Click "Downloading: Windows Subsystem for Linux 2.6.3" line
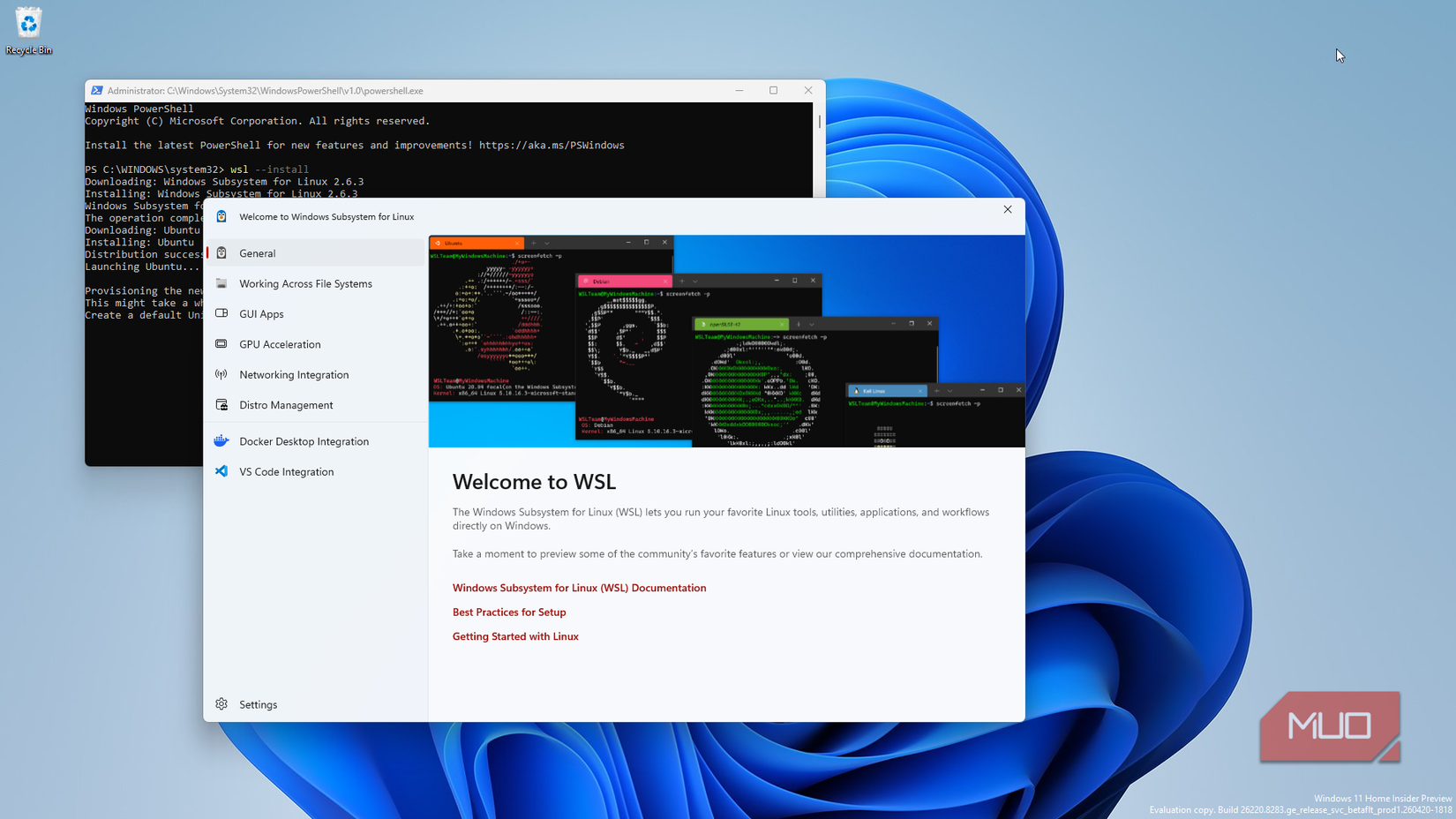This screenshot has height=819, width=1456. (224, 182)
